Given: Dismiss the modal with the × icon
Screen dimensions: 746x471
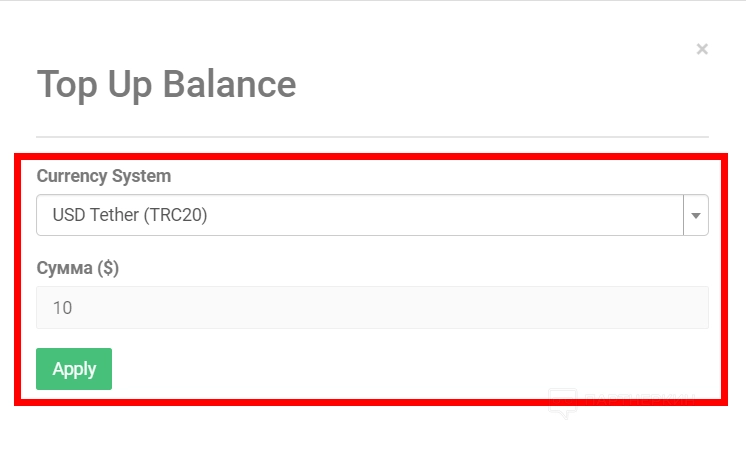Looking at the screenshot, I should (x=702, y=49).
